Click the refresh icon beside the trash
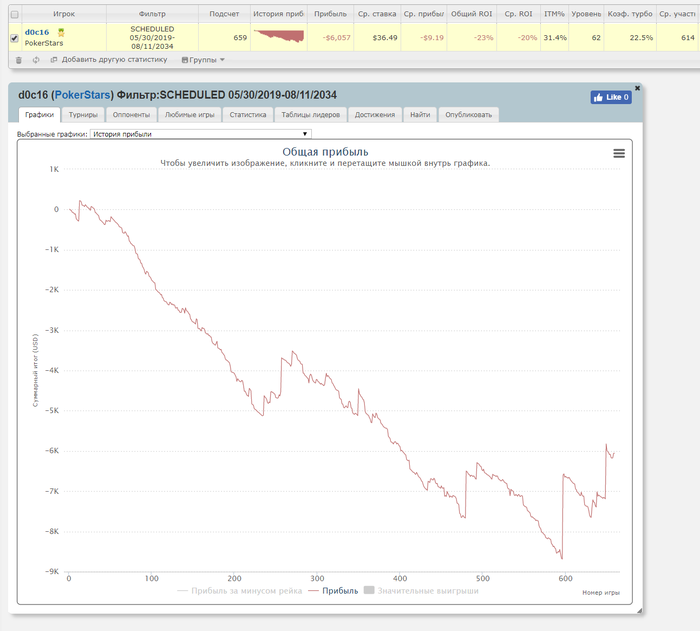 point(36,60)
